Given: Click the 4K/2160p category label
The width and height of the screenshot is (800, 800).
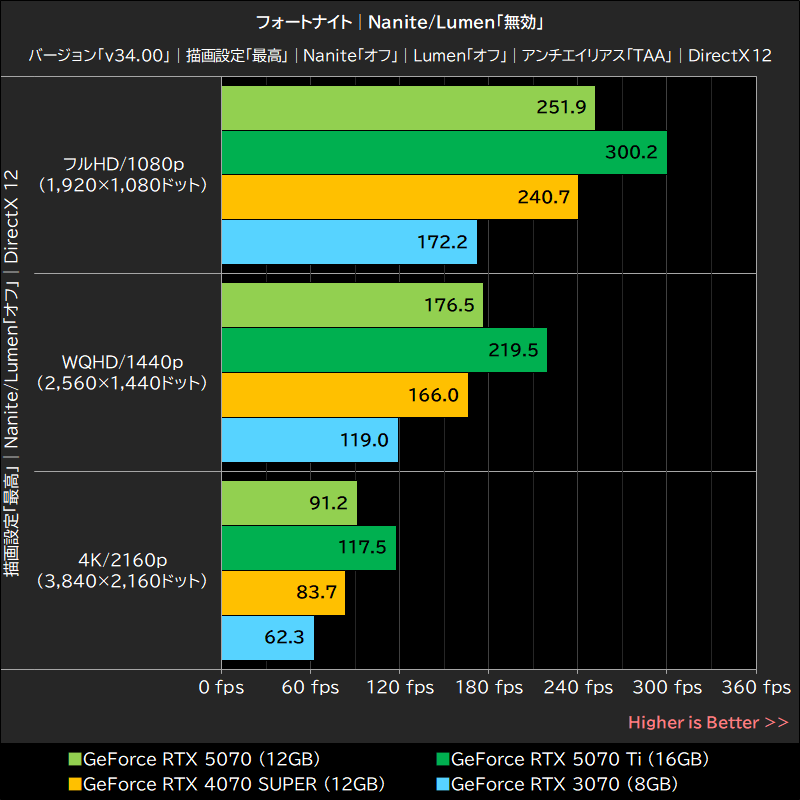Looking at the screenshot, I should click(123, 560).
